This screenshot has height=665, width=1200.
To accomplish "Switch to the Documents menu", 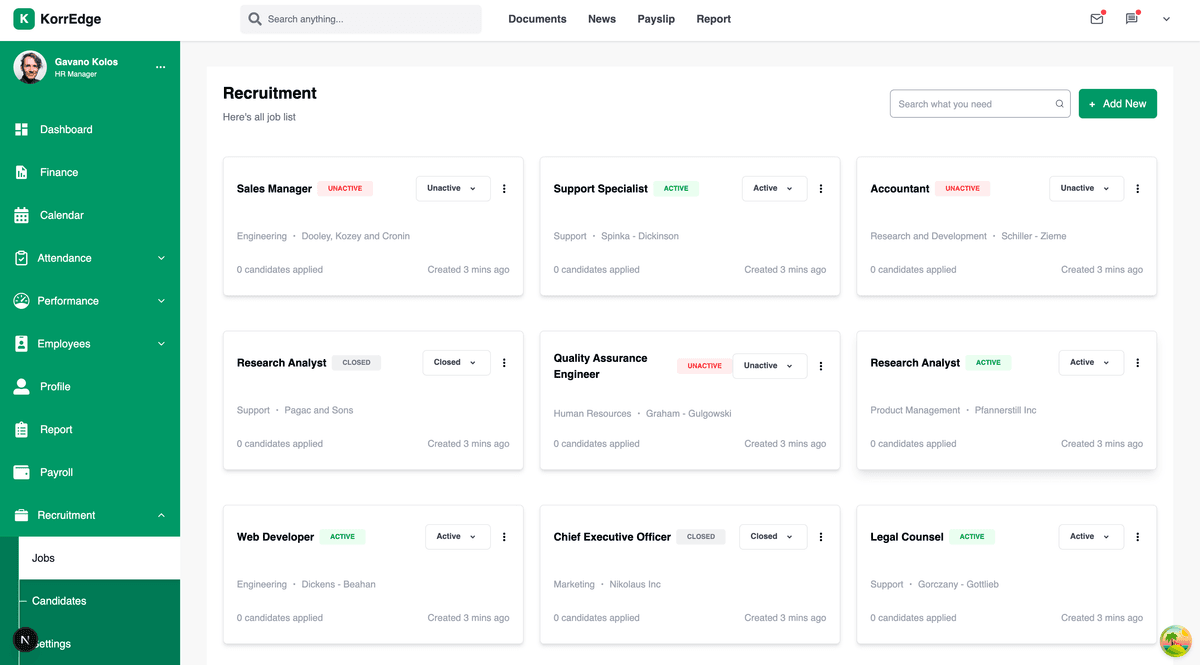I will point(537,18).
